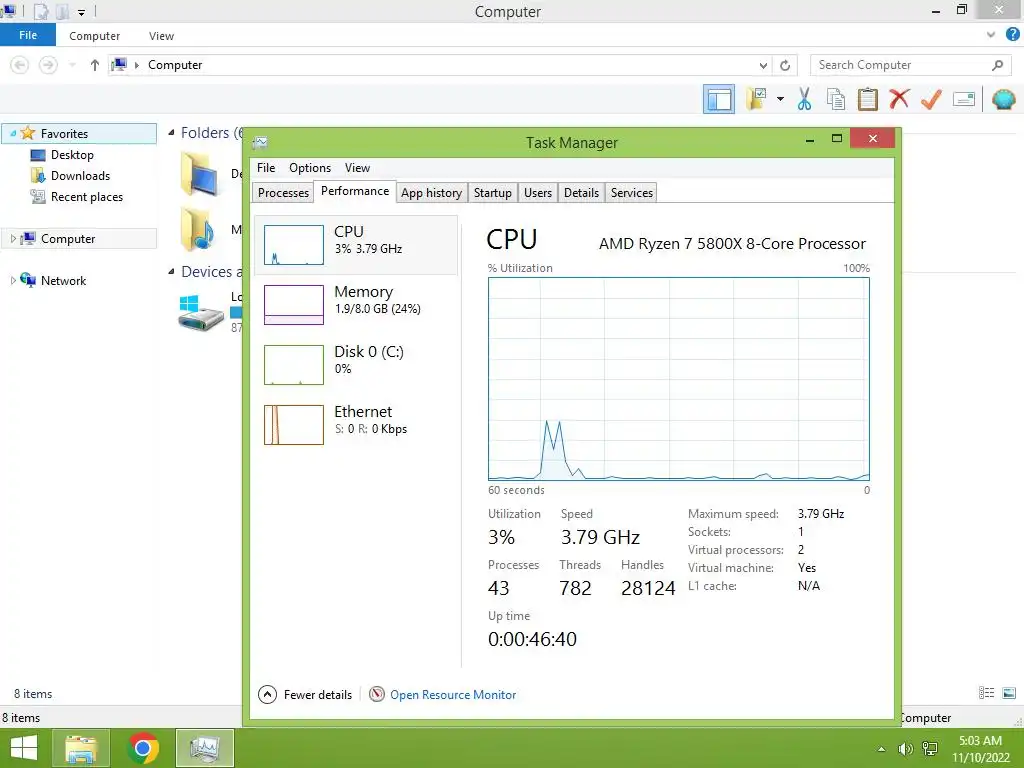1024x768 pixels.
Task: Switch to the Processes tab
Action: pos(283,193)
